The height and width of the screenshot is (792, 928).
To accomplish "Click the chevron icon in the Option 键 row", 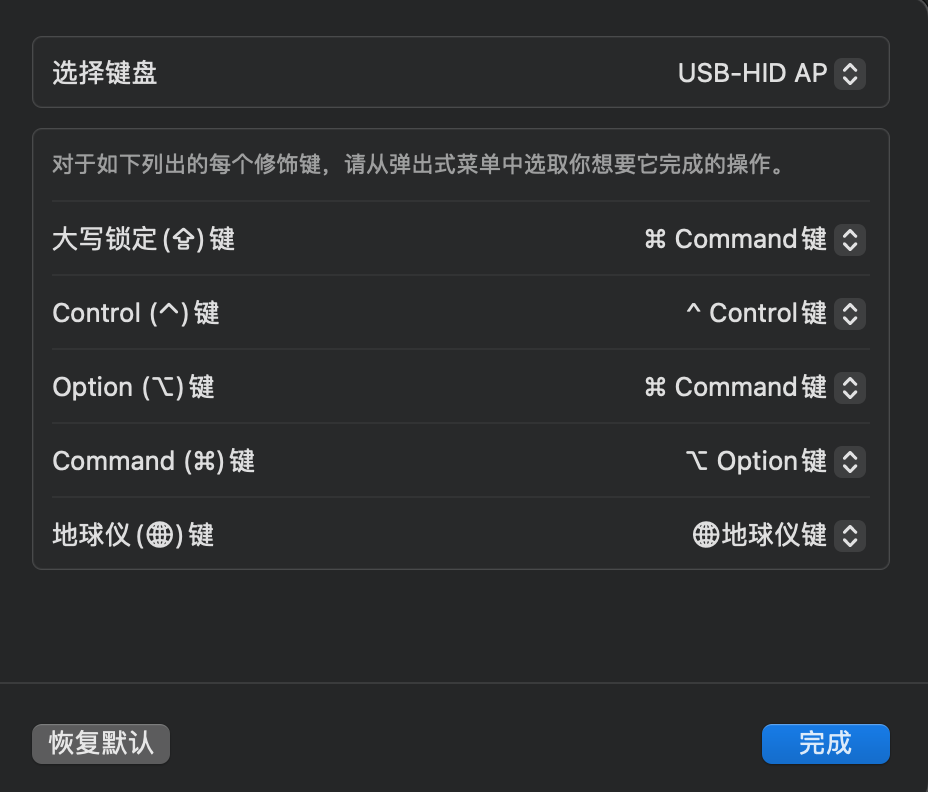I will 849,387.
